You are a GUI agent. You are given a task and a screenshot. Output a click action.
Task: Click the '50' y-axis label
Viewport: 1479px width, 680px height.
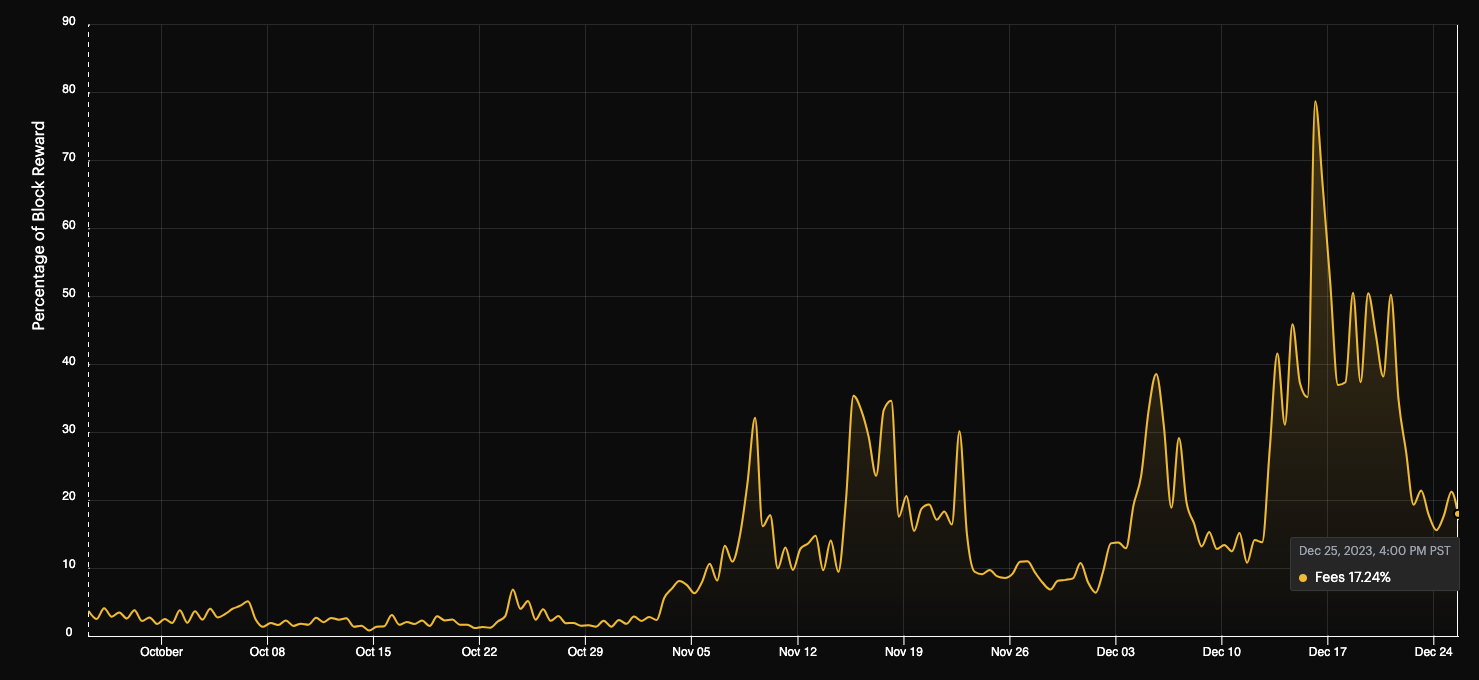[x=69, y=293]
